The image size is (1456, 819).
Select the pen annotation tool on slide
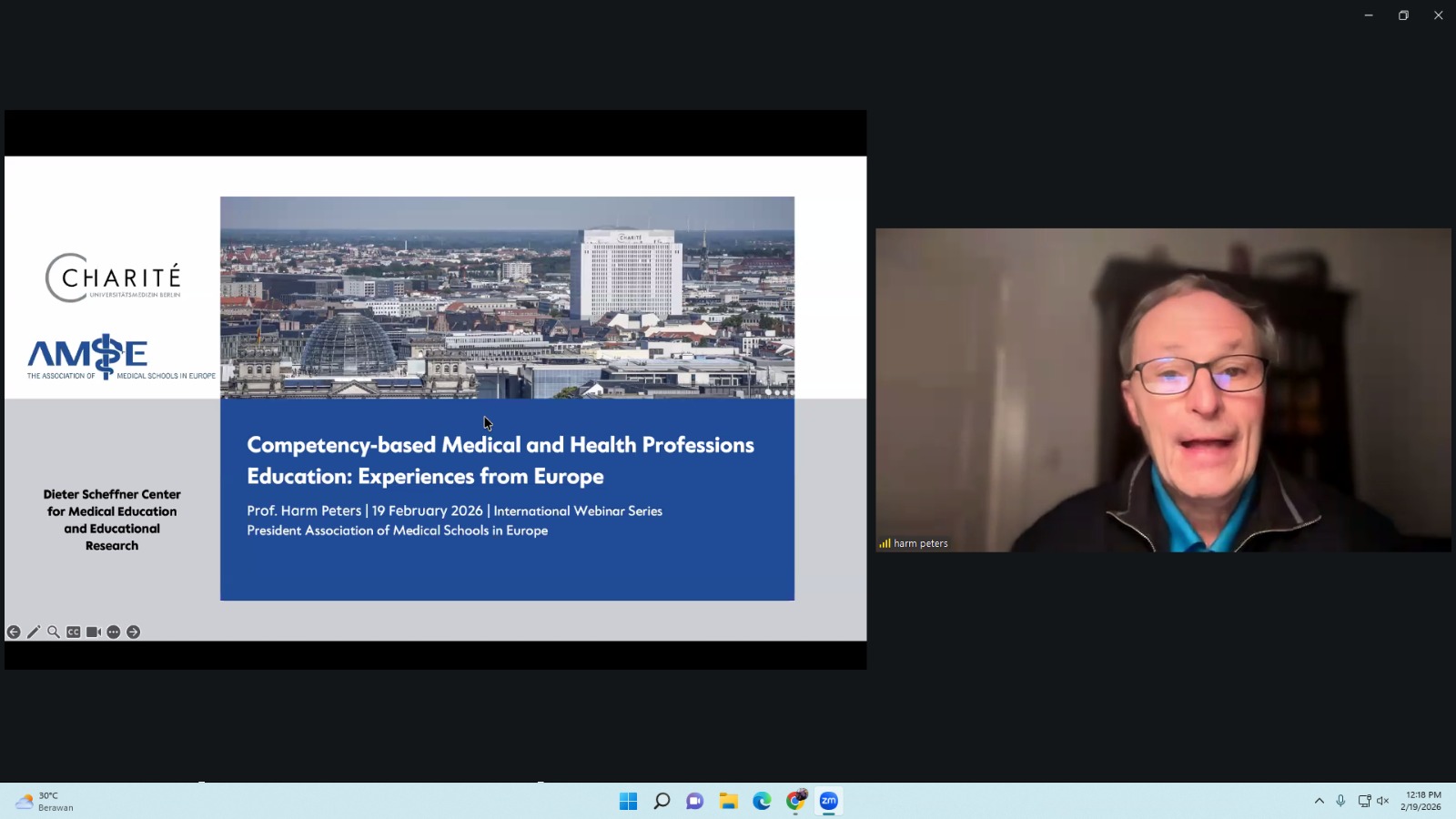tap(34, 632)
